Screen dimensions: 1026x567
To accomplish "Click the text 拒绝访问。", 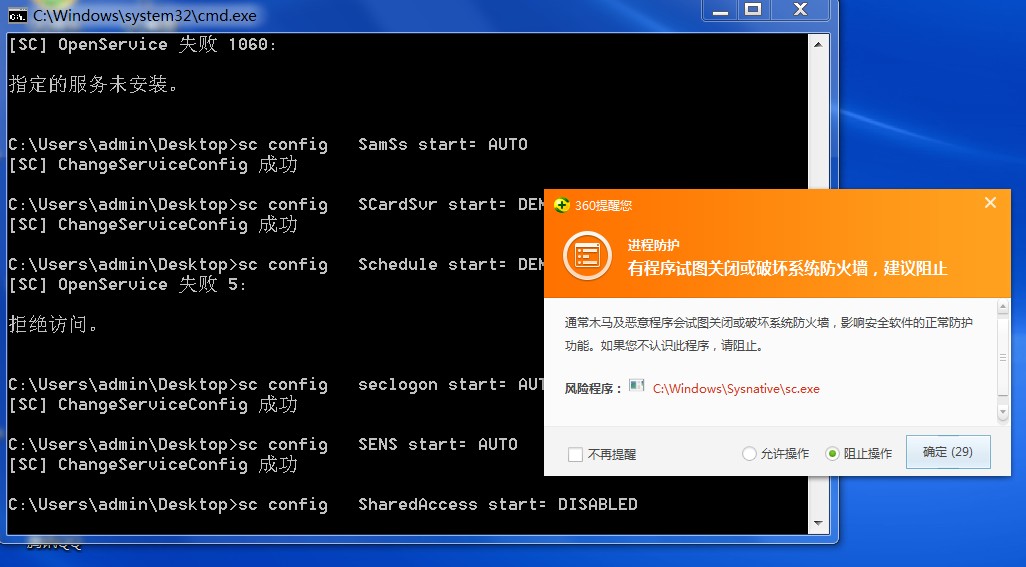I will pos(53,324).
